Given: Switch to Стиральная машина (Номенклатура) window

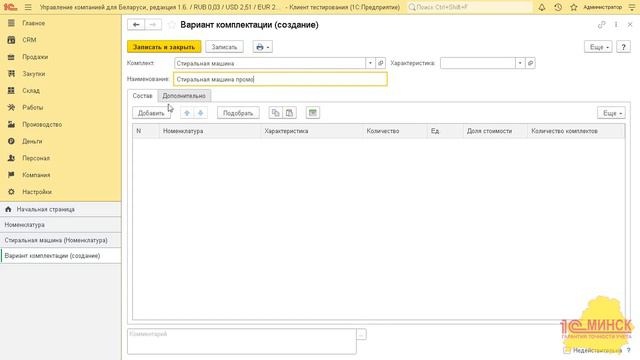Looking at the screenshot, I should point(60,240).
